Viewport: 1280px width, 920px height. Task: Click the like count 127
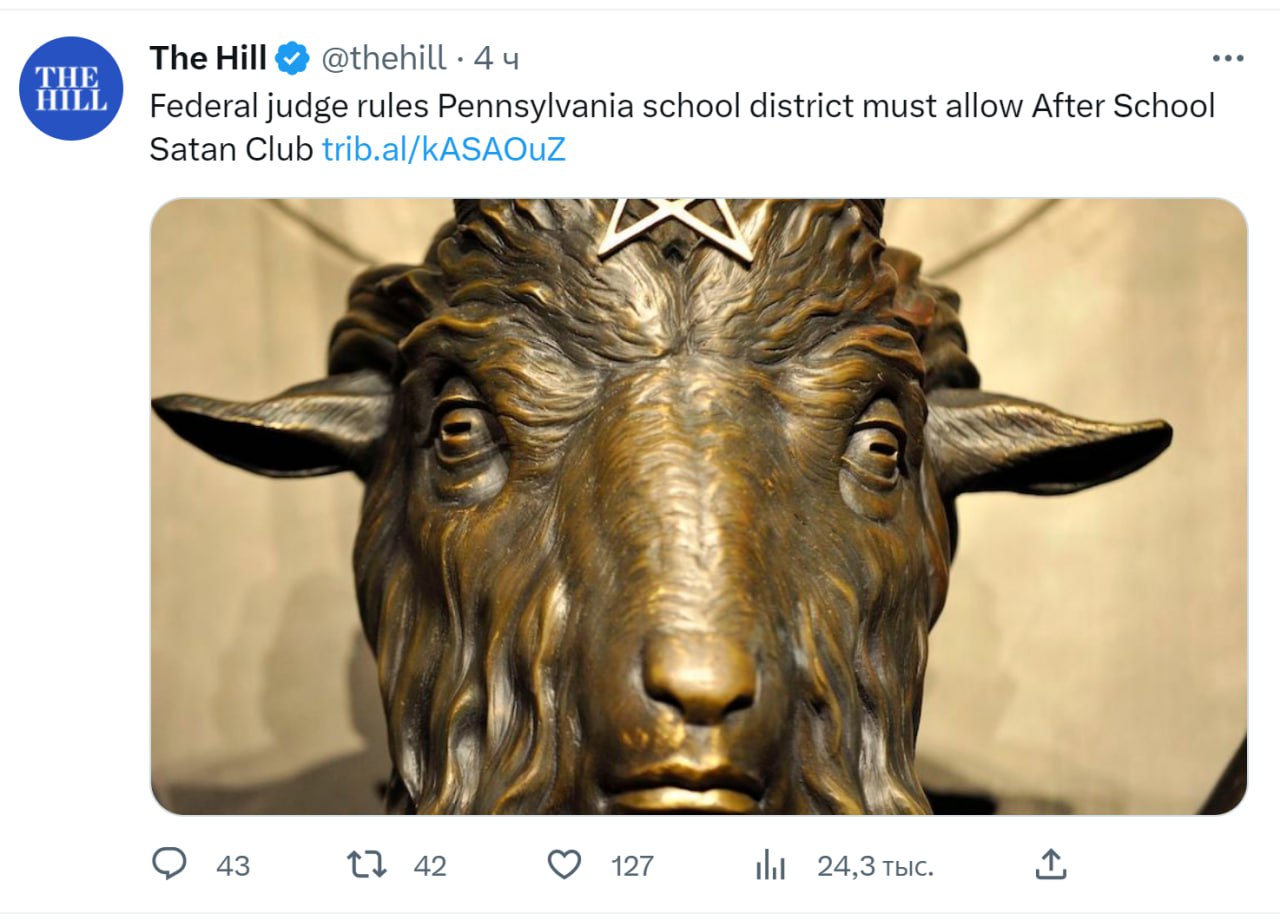coord(632,865)
